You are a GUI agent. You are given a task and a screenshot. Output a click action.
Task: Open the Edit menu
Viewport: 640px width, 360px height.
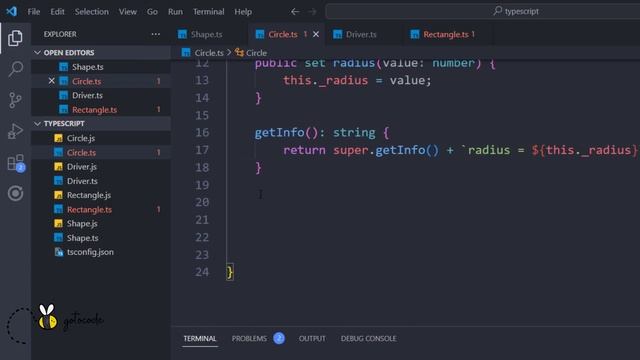click(57, 11)
